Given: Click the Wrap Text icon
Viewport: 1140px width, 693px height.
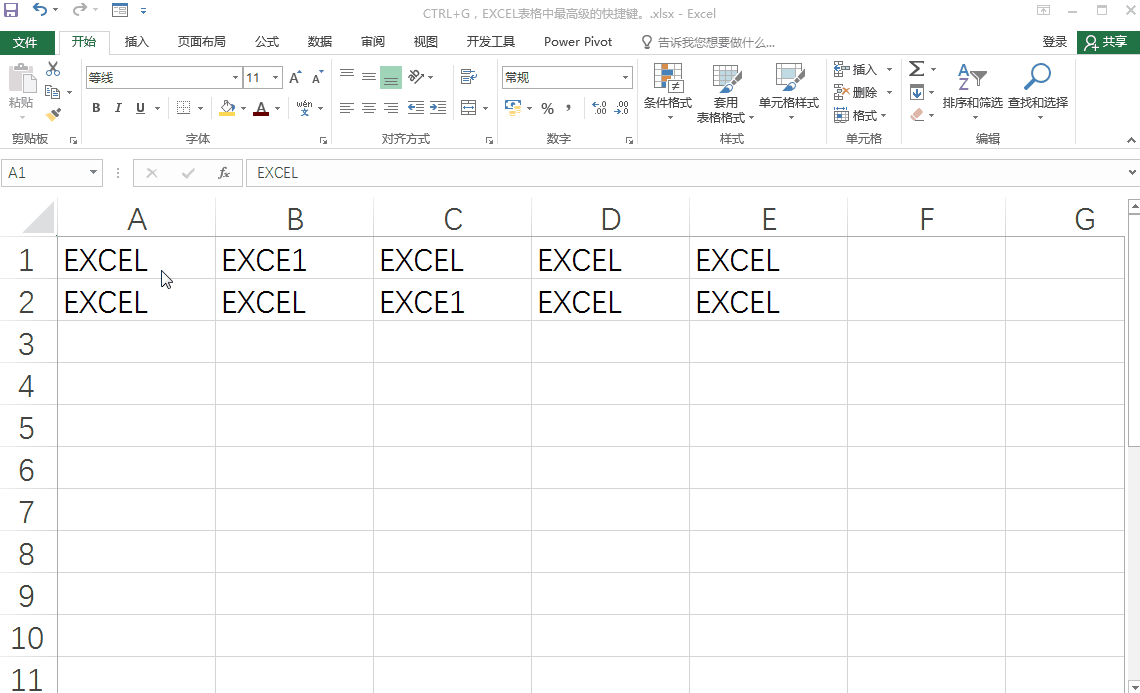Looking at the screenshot, I should [x=469, y=76].
